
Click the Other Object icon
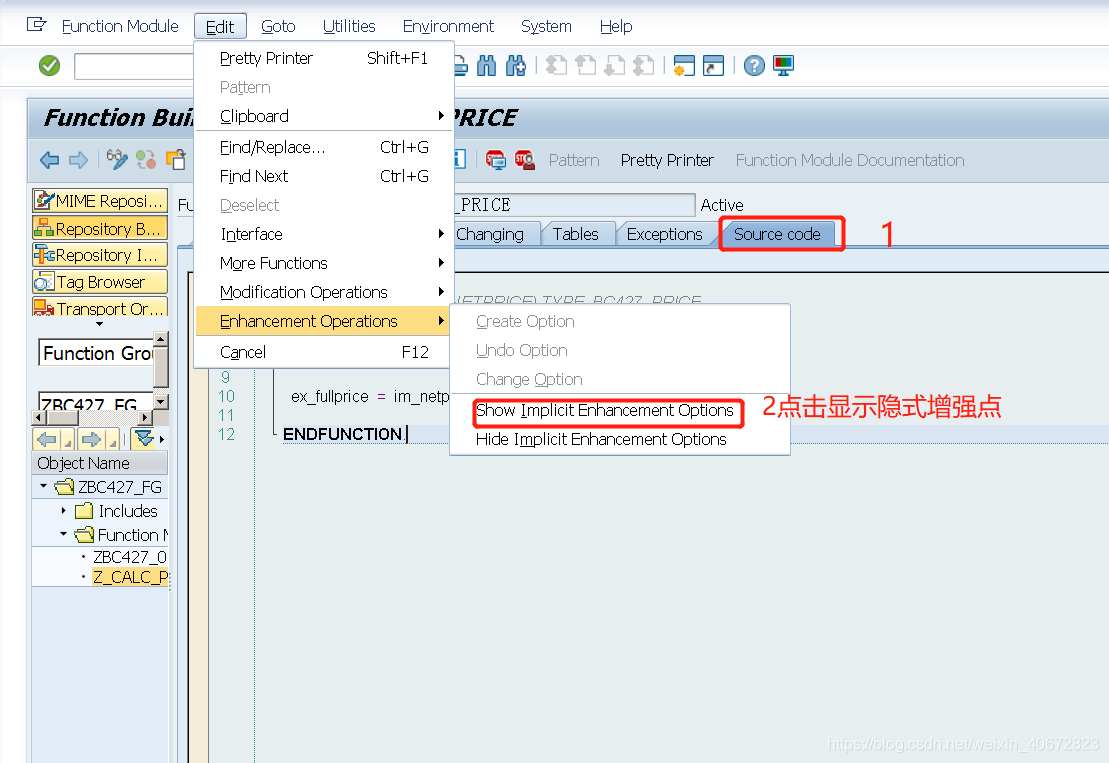coord(175,159)
